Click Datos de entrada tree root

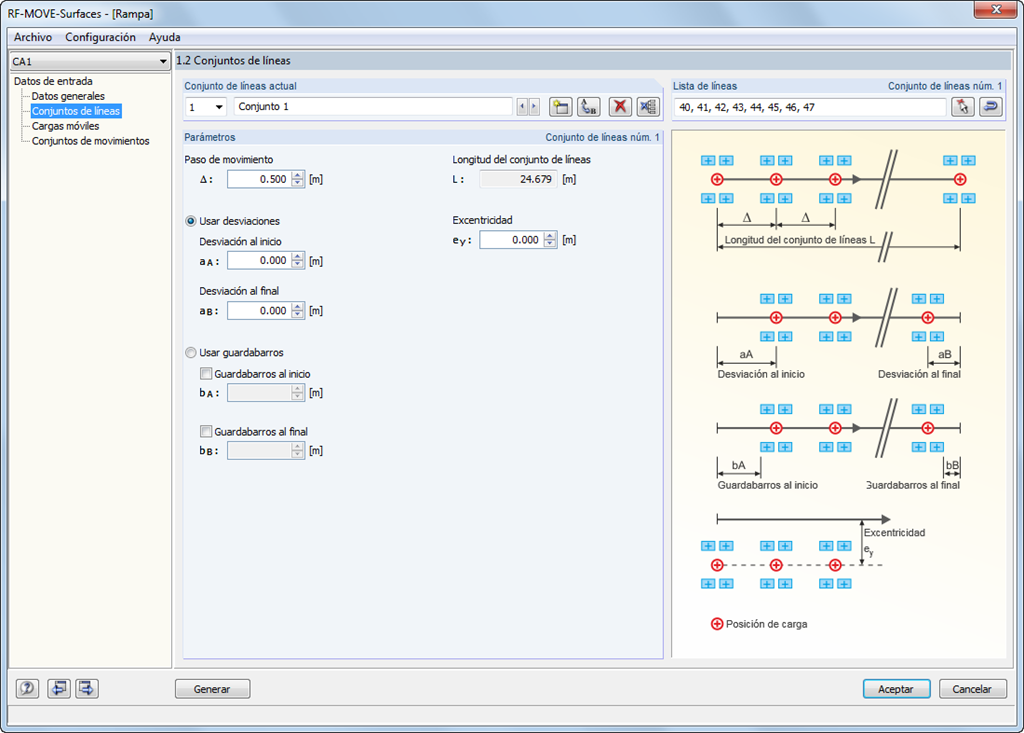click(53, 81)
